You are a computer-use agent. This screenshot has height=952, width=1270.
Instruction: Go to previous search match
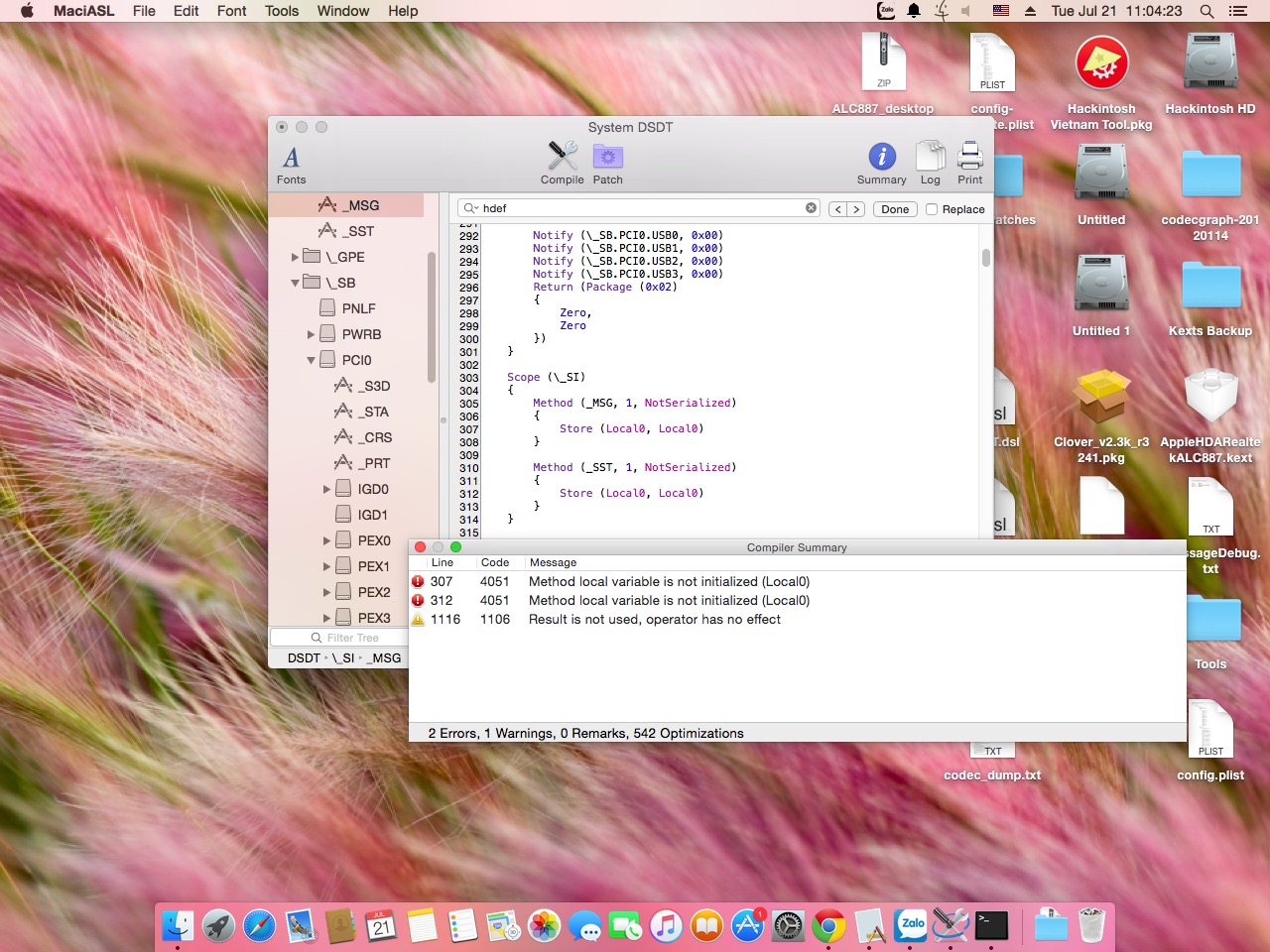coord(837,209)
